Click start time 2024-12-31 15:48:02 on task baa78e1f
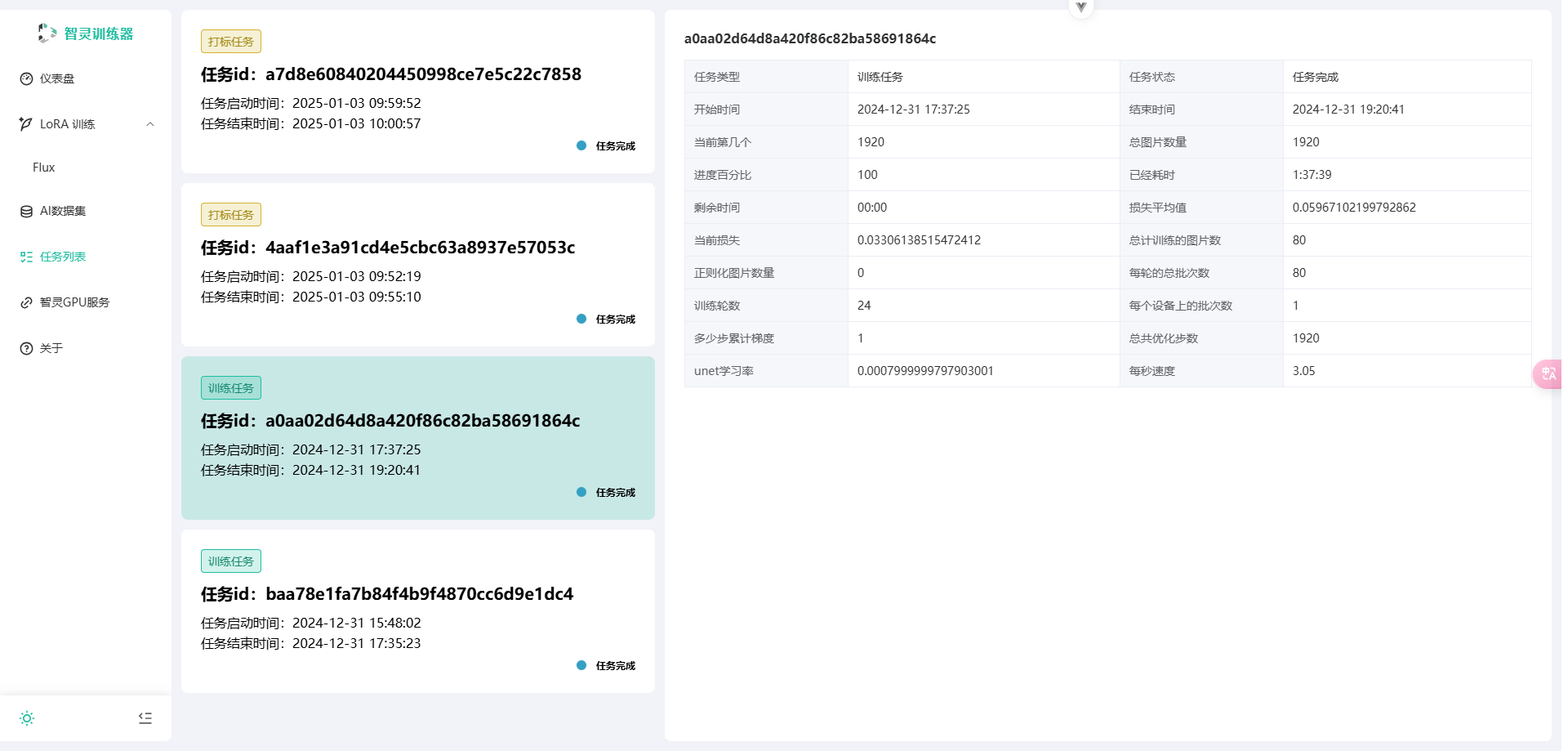Screen dimensions: 1568x751 point(357,623)
